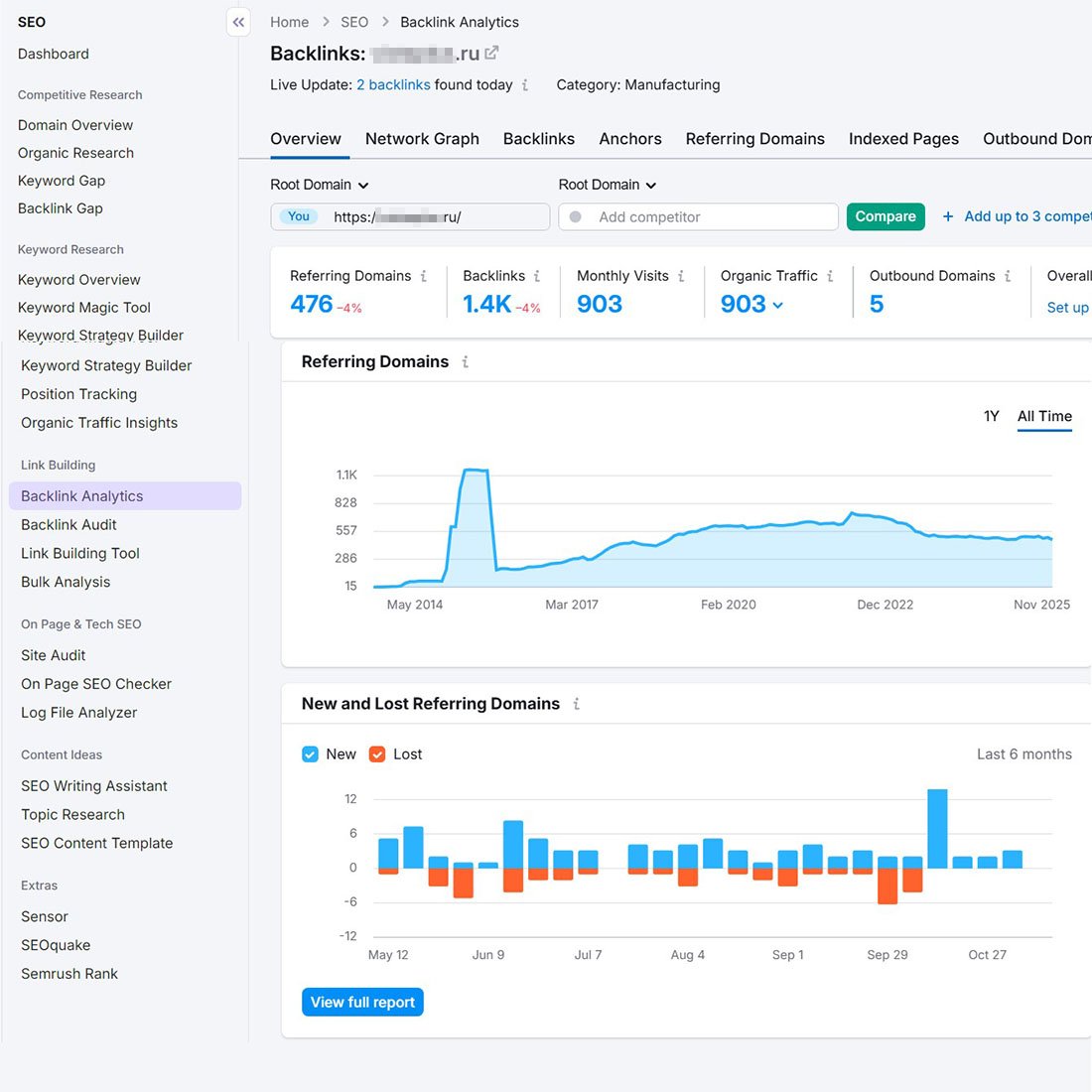Uncheck the New checkbox in chart legend
This screenshot has height=1092, width=1092.
click(310, 754)
